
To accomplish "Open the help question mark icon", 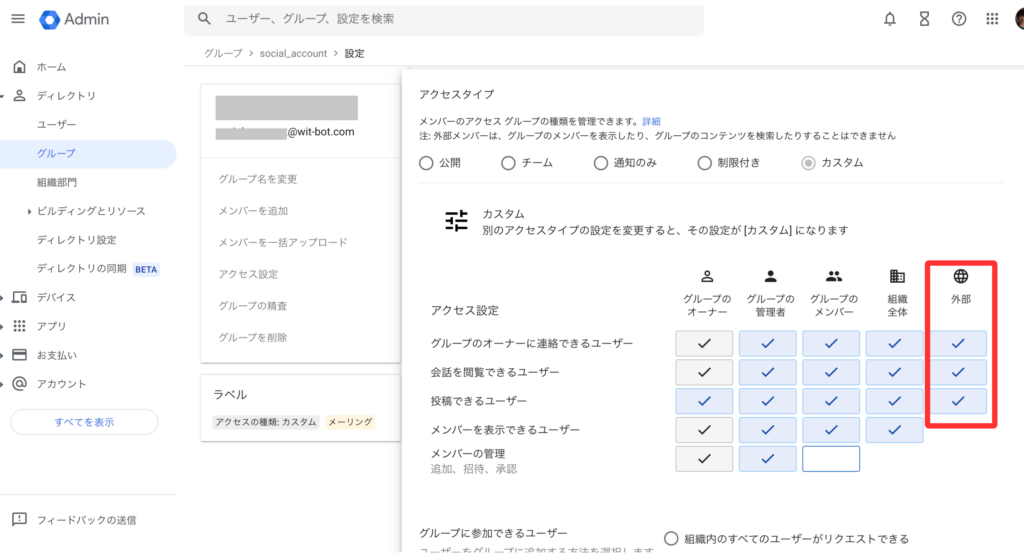I will coord(958,19).
